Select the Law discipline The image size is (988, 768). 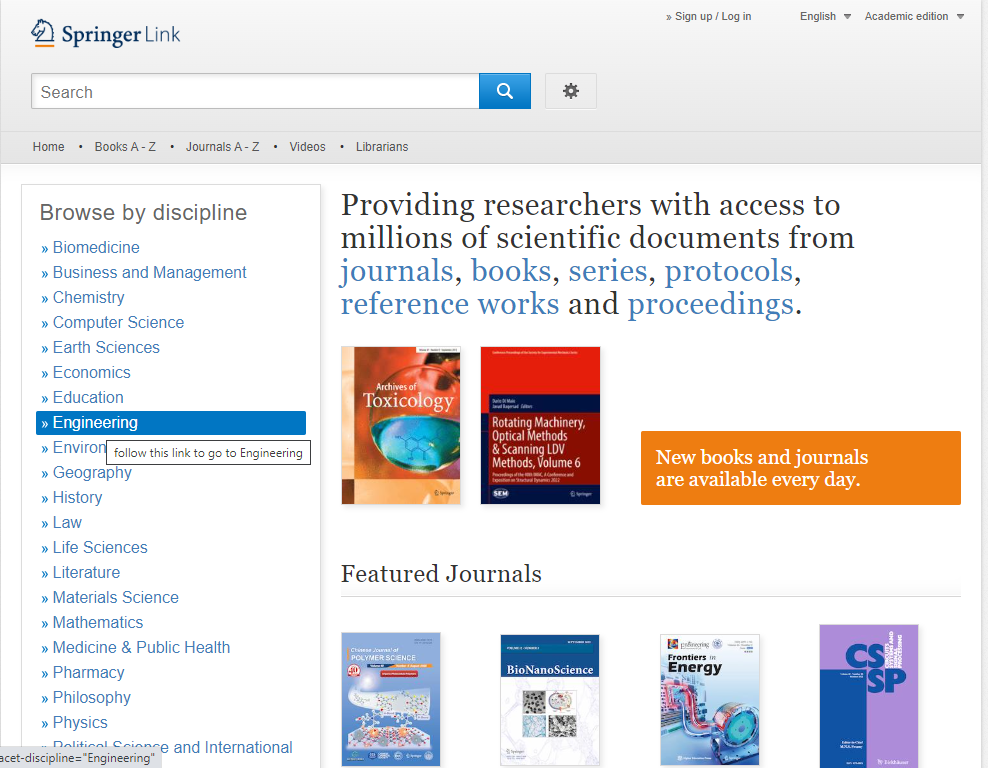[x=67, y=523]
